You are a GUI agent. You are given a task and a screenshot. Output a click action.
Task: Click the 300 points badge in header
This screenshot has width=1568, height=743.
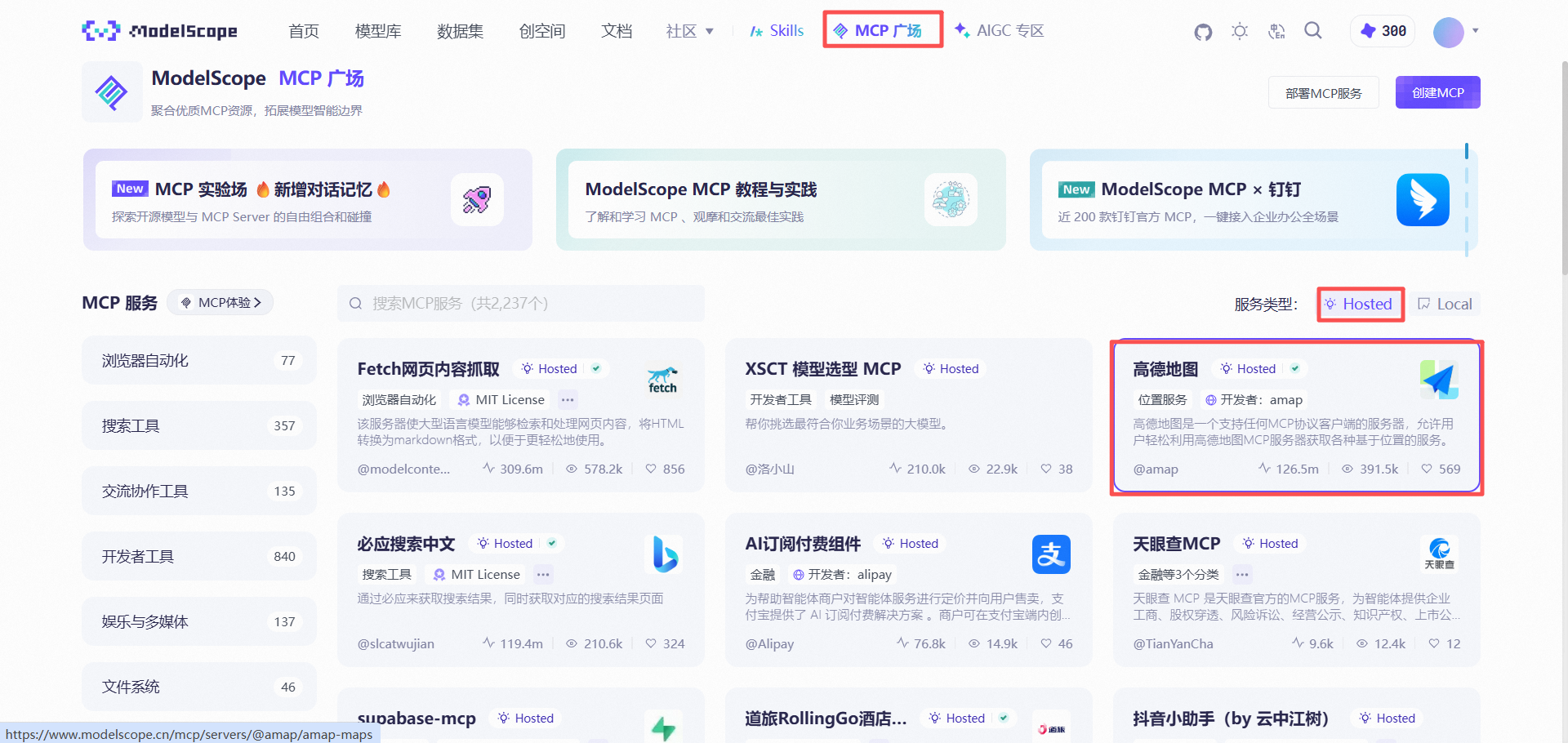coord(1383,31)
